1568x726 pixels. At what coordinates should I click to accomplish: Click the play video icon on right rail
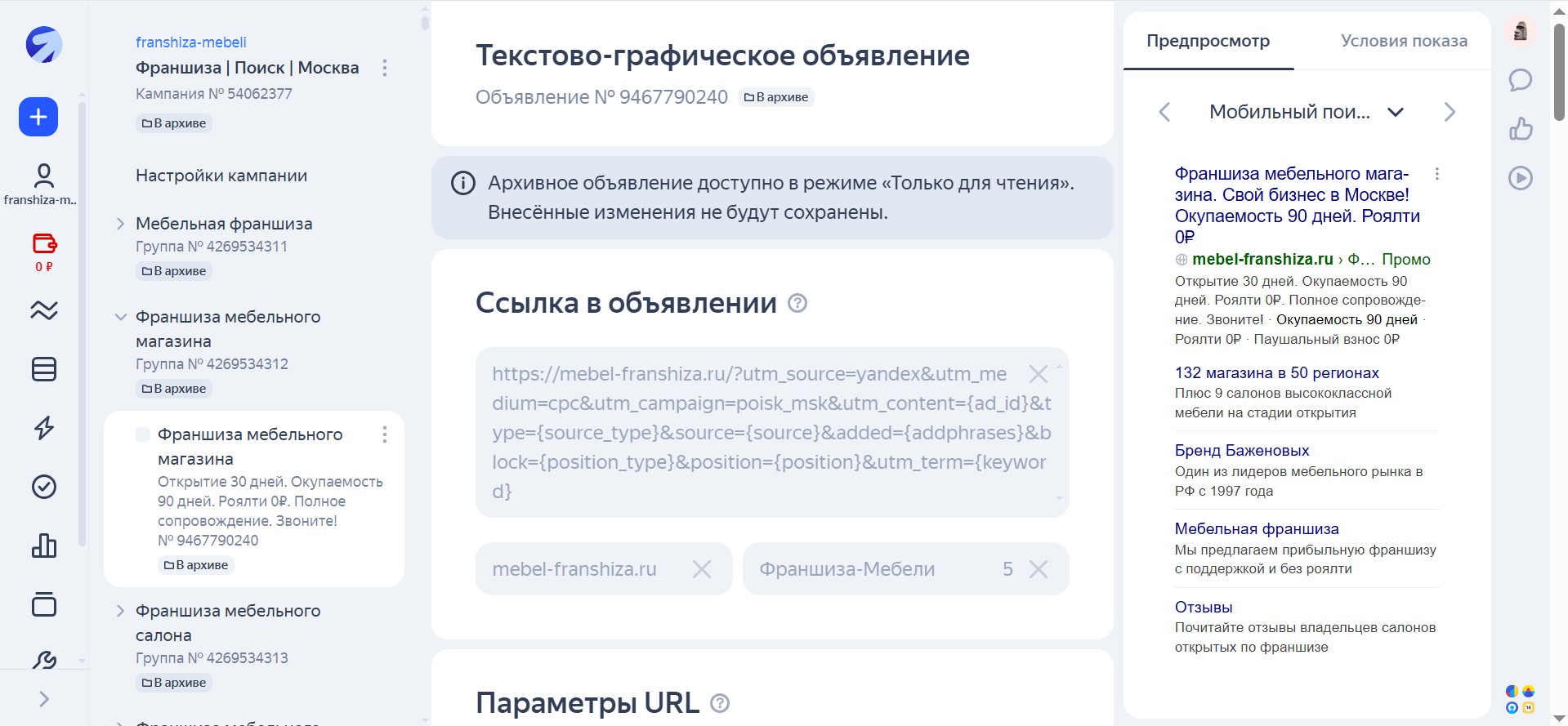click(x=1520, y=178)
